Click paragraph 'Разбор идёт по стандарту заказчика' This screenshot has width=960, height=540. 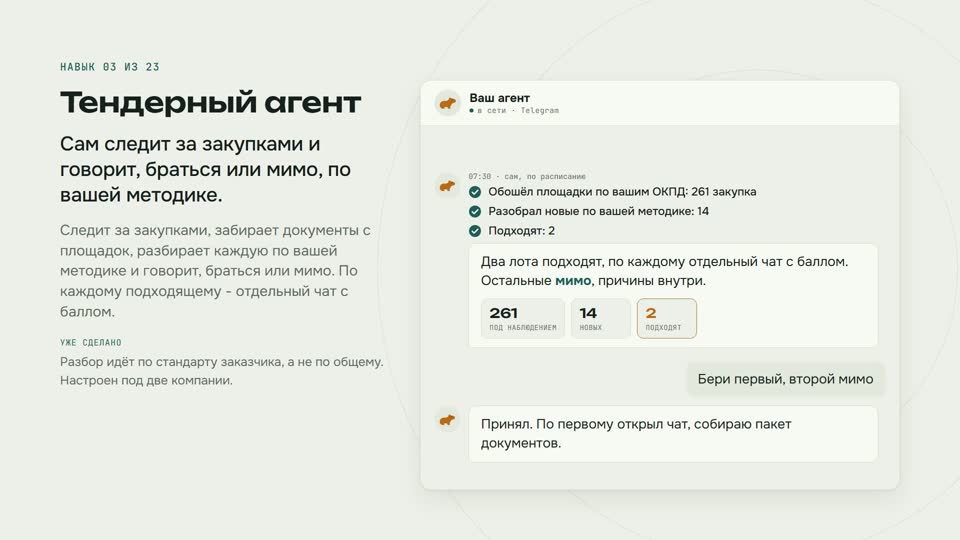tap(222, 371)
